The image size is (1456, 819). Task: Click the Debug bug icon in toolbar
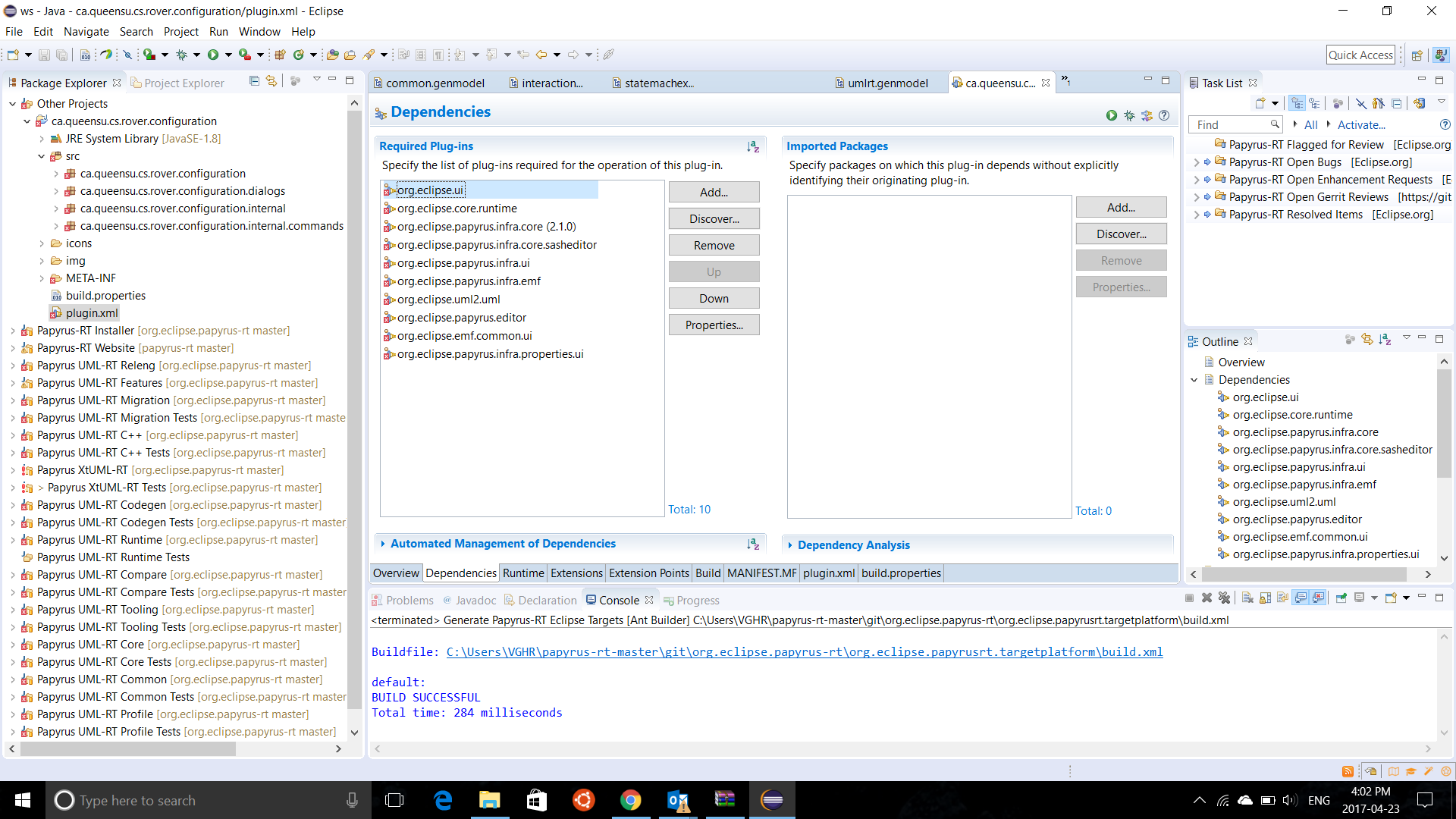[181, 55]
